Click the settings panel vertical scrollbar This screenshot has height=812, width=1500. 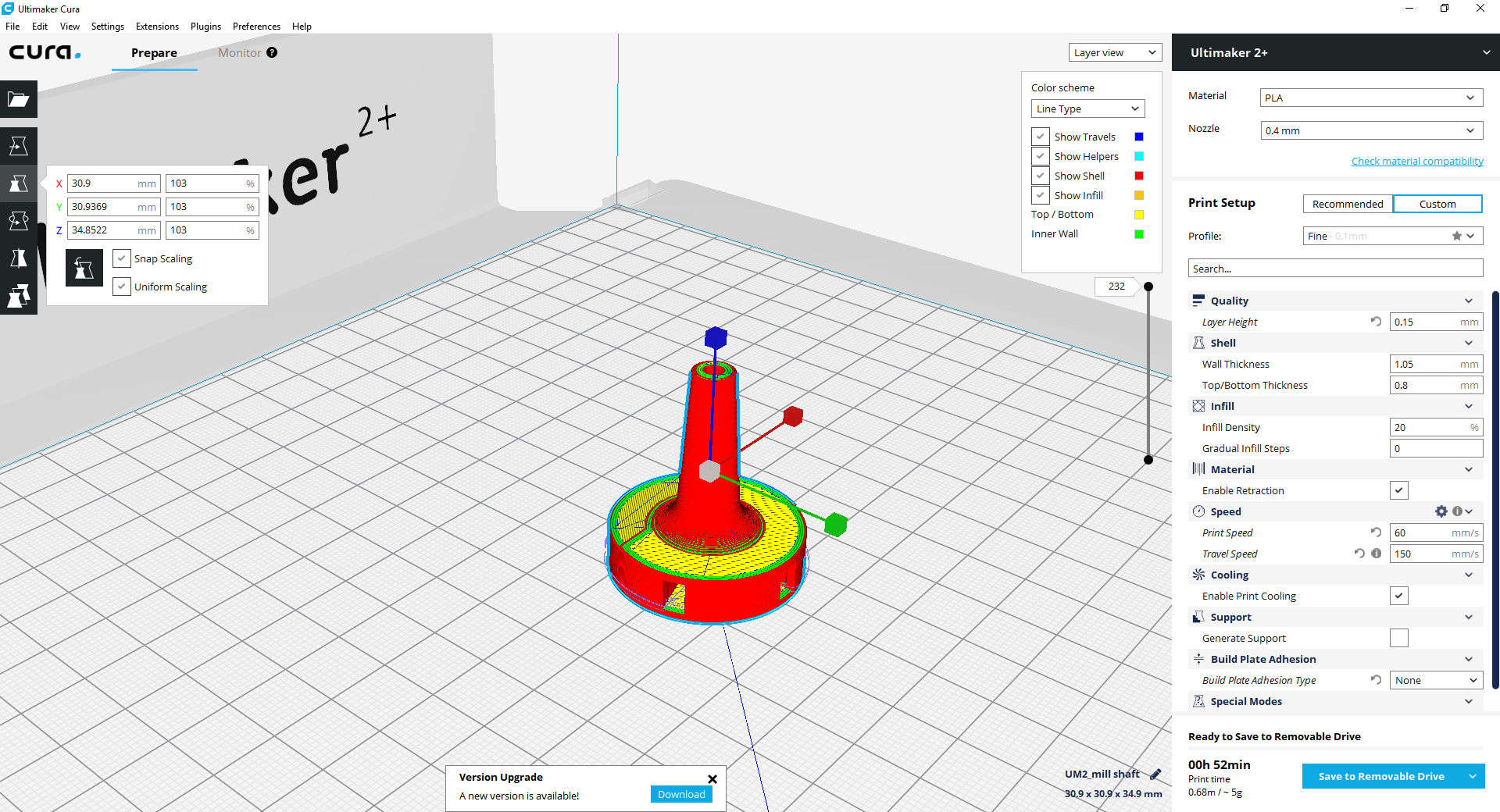coord(1495,490)
